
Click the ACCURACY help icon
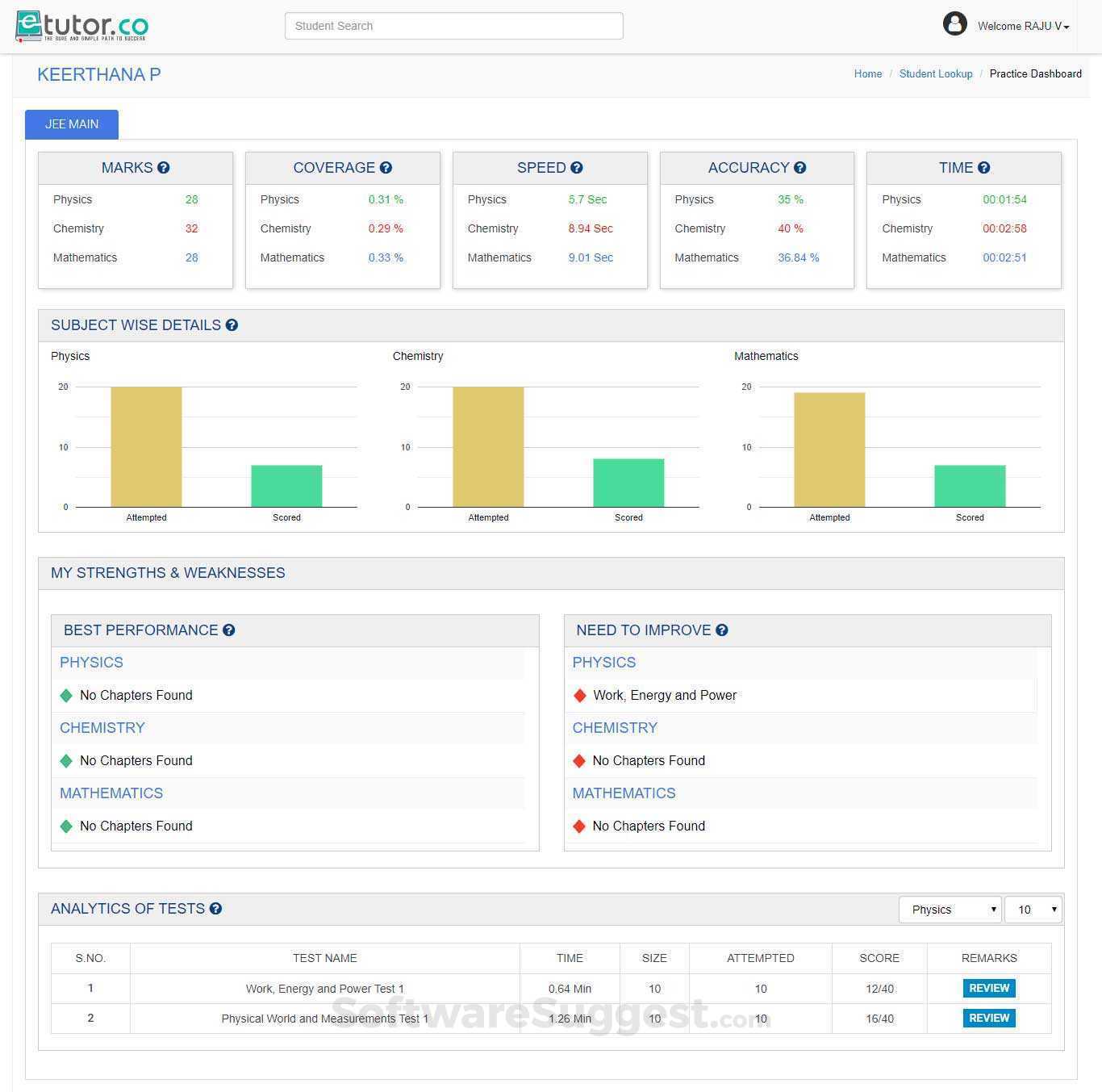tap(800, 167)
